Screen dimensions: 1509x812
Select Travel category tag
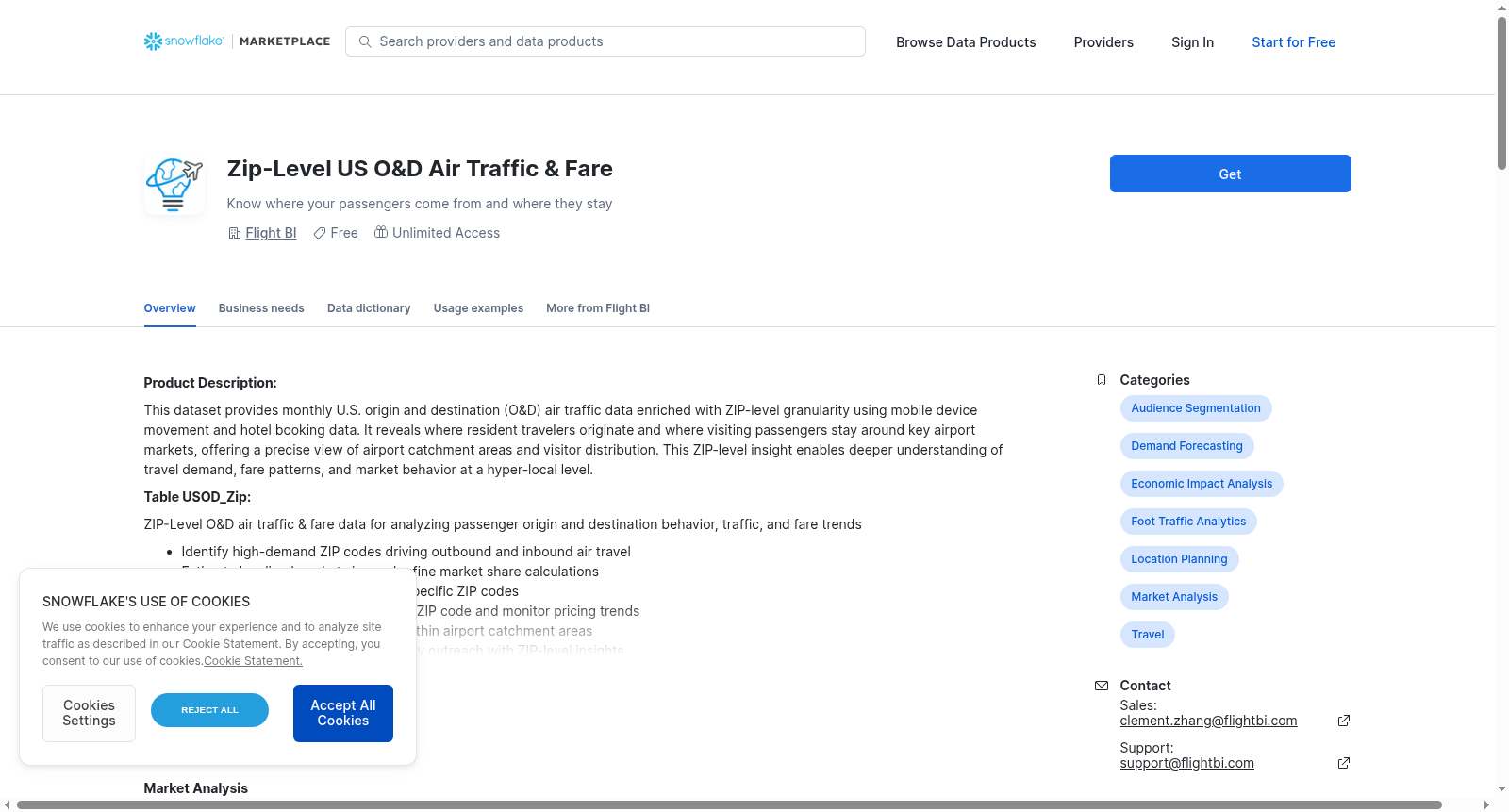(x=1148, y=635)
